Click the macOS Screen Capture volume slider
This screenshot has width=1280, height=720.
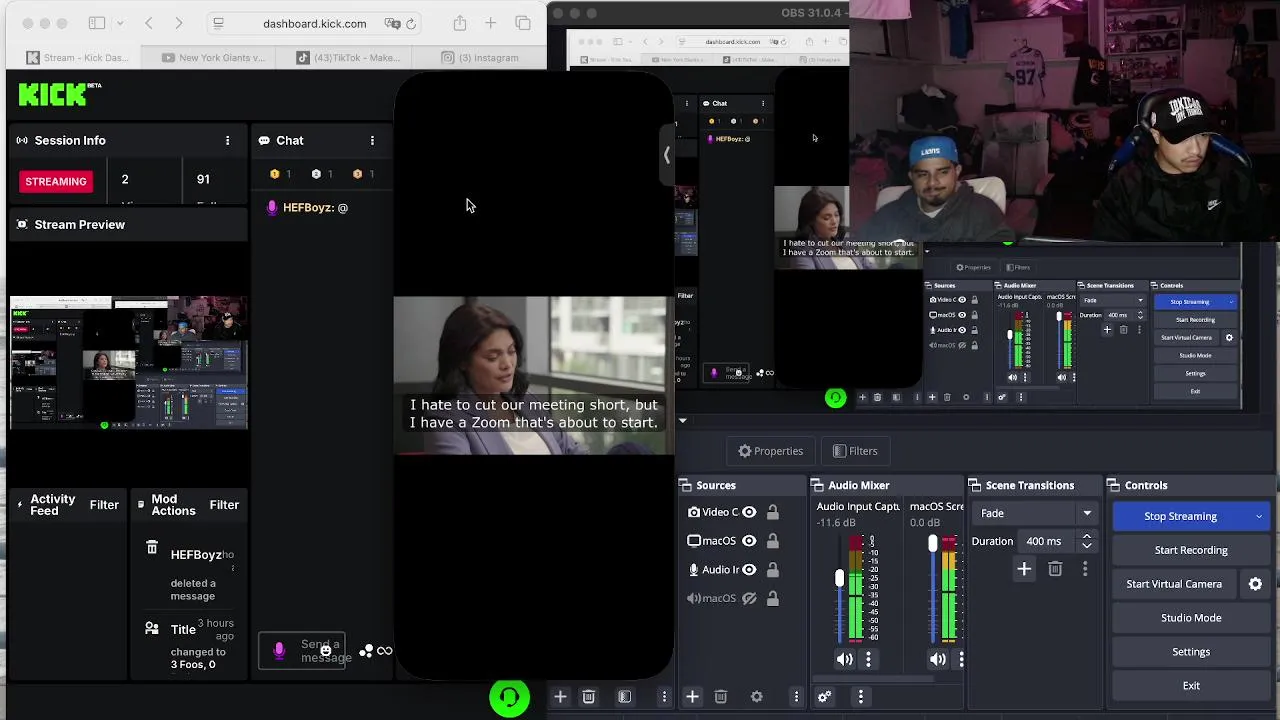[x=933, y=590]
